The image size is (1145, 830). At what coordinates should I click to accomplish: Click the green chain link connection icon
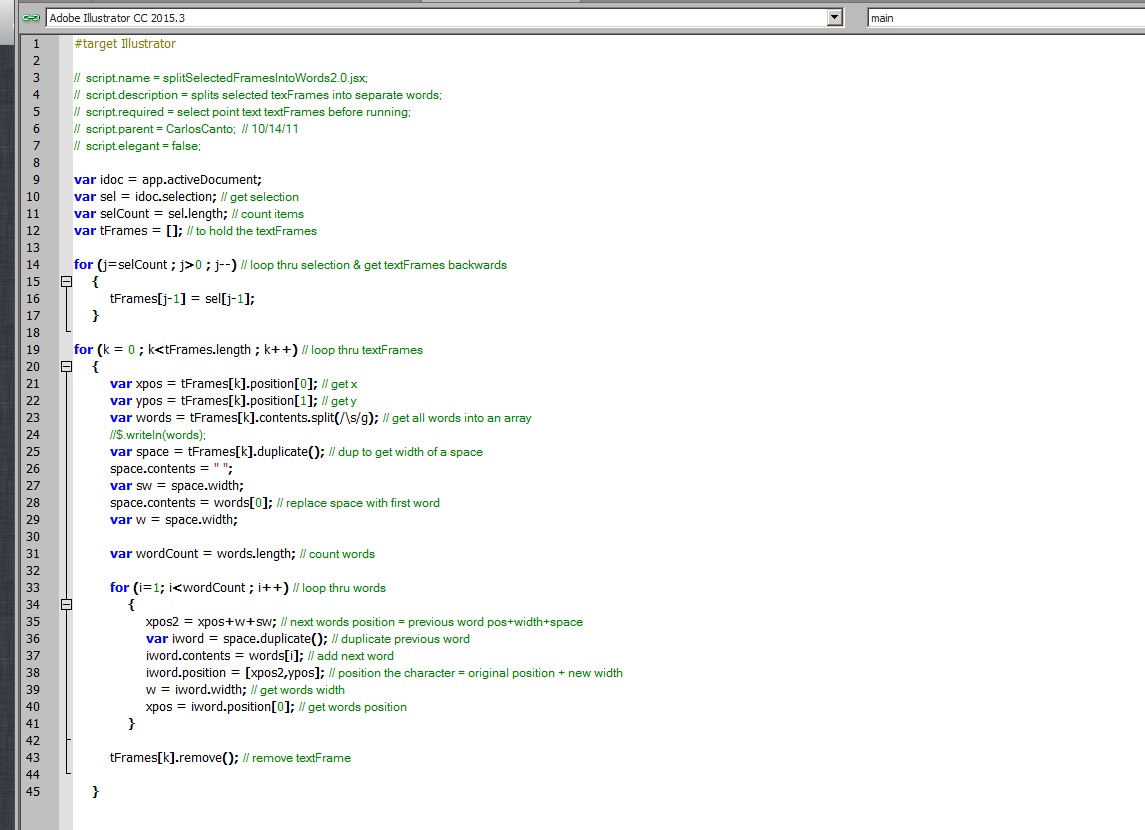(x=31, y=18)
